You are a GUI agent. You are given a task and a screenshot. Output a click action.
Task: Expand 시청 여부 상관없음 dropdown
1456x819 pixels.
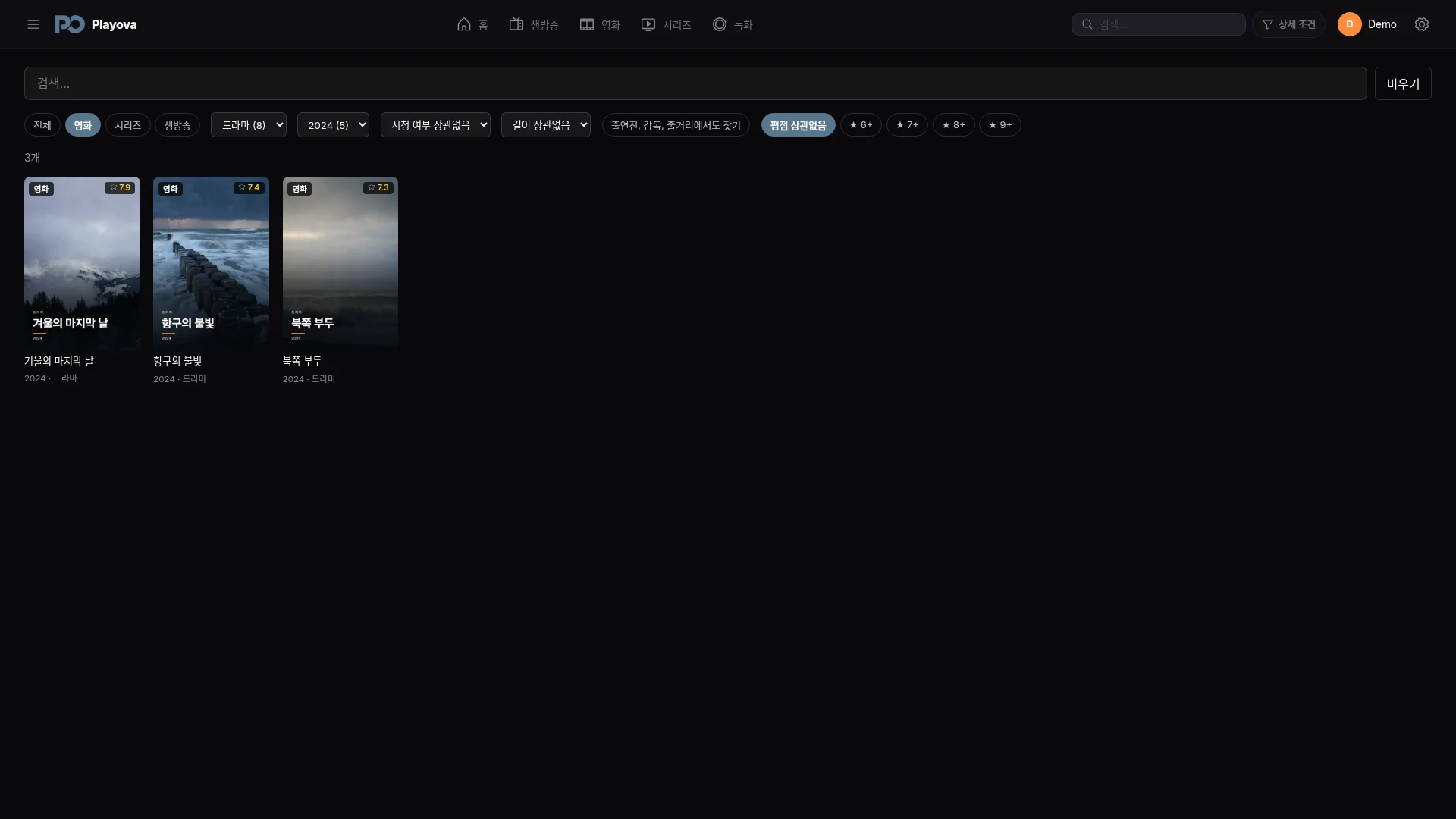pyautogui.click(x=435, y=125)
